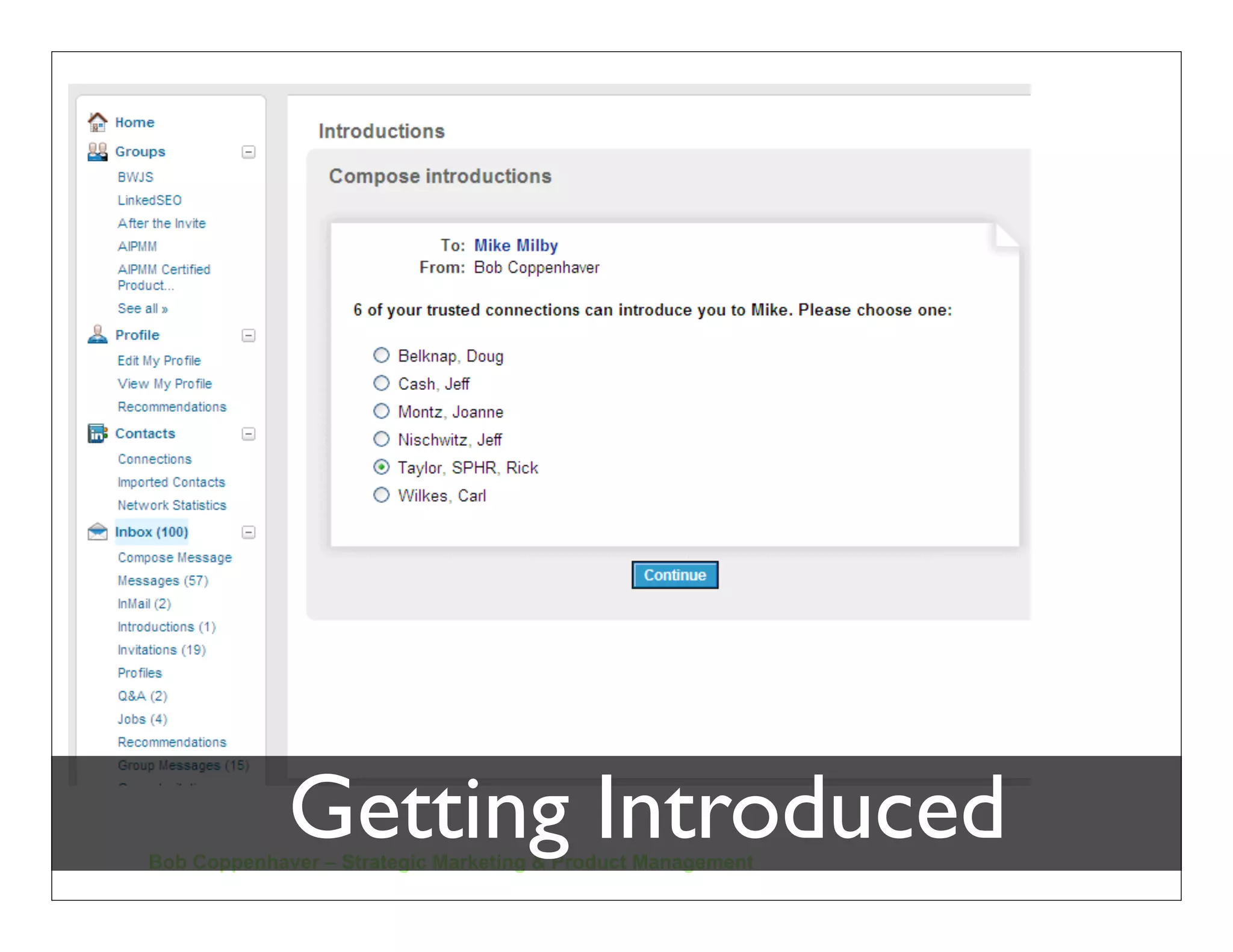This screenshot has height=952, width=1233.
Task: Open Inbox (100)
Action: [152, 532]
